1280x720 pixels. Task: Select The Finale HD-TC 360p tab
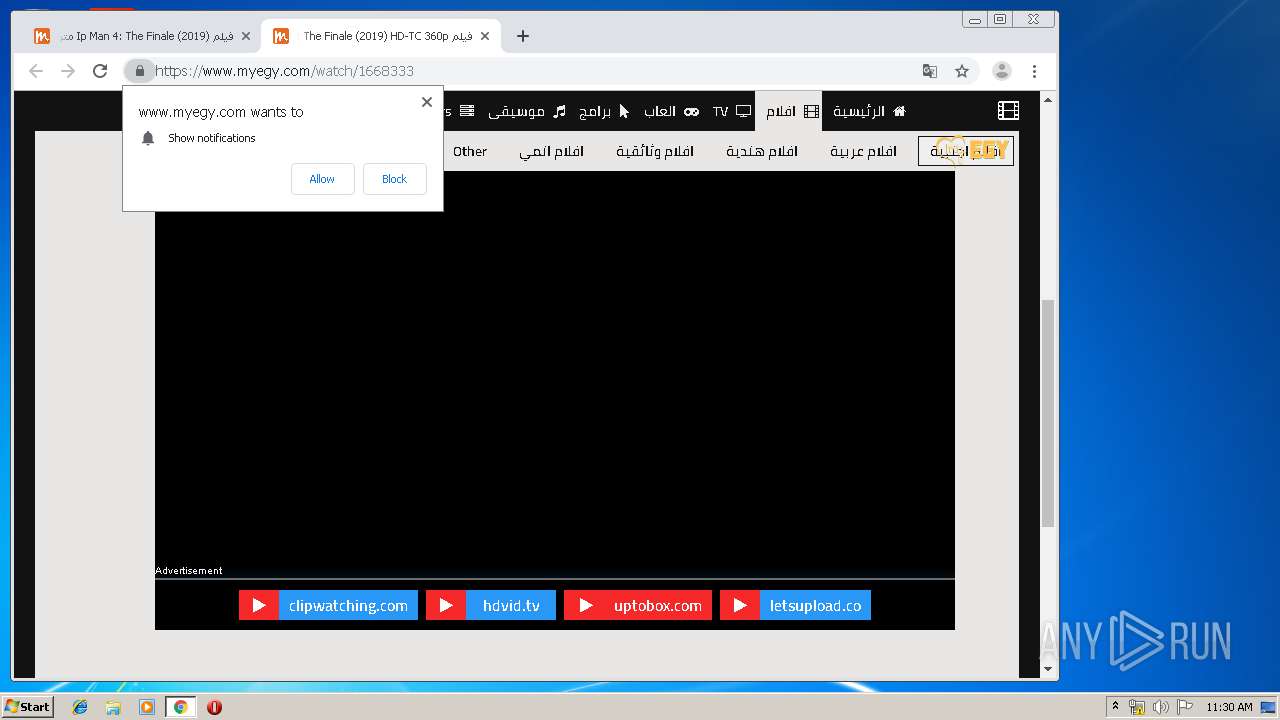(380, 36)
